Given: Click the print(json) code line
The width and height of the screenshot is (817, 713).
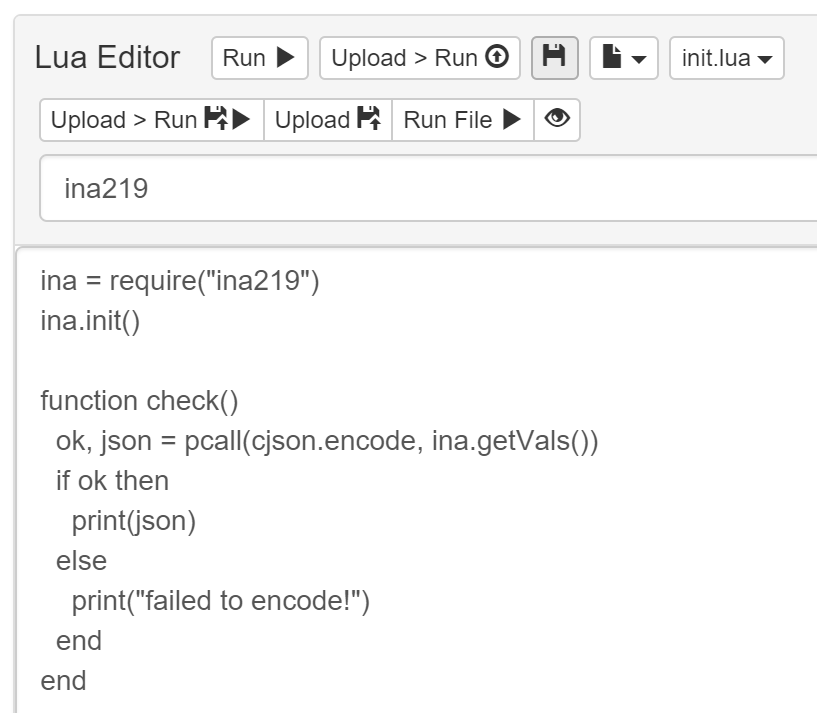Looking at the screenshot, I should point(134,521).
